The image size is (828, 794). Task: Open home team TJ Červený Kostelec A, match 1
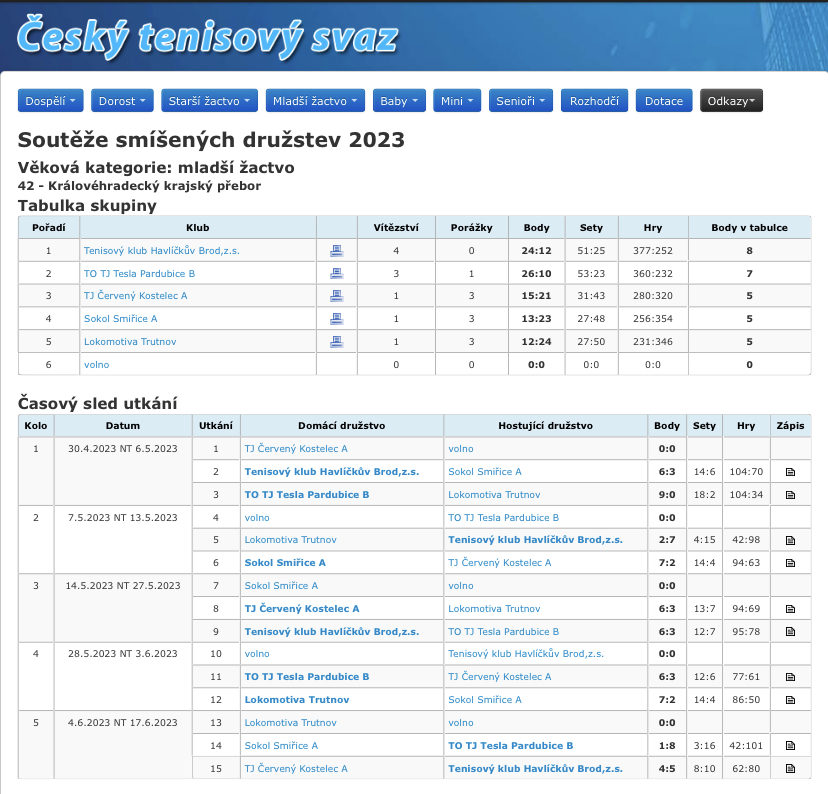(x=296, y=449)
